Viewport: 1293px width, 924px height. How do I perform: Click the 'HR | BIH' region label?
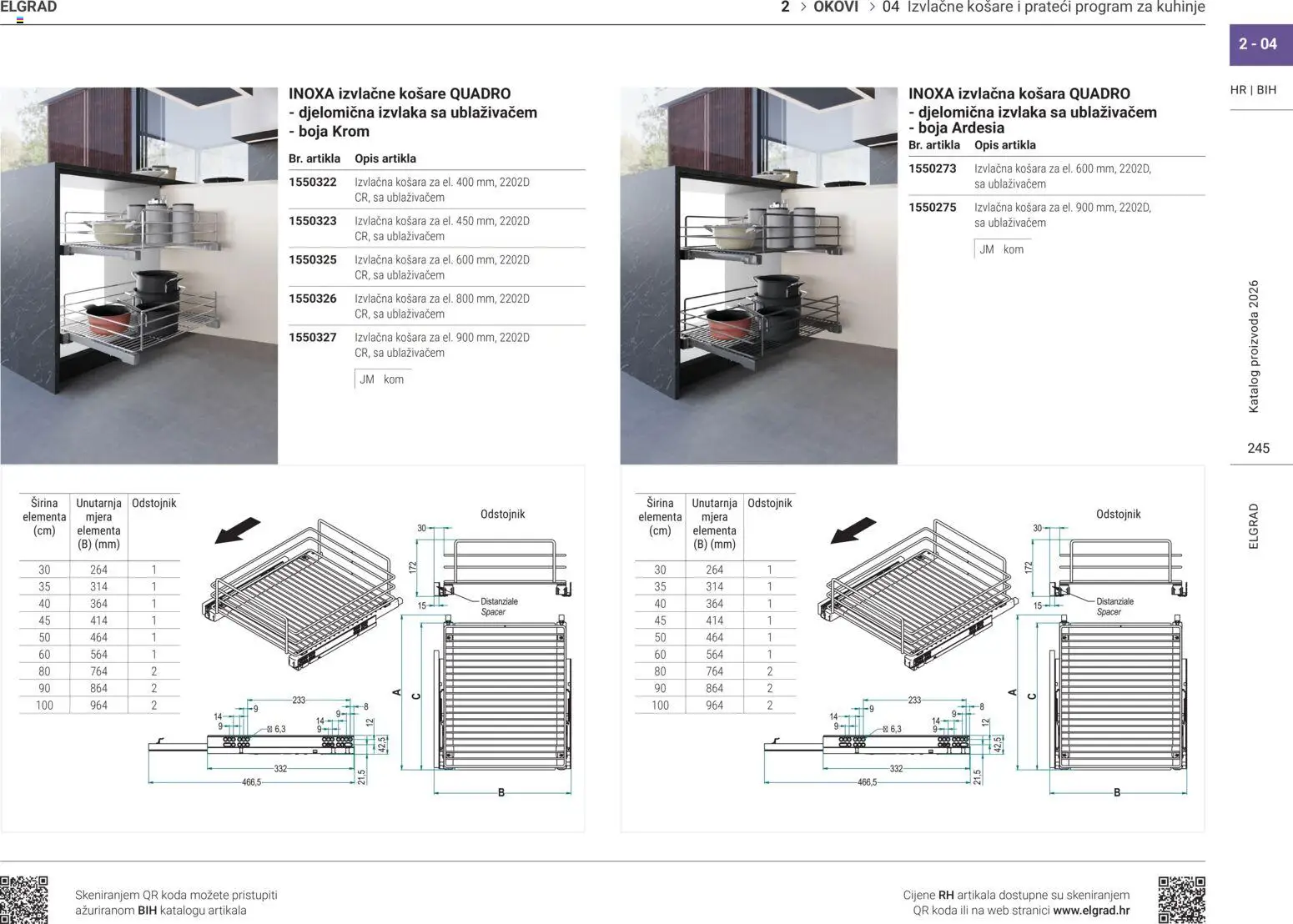tap(1253, 90)
